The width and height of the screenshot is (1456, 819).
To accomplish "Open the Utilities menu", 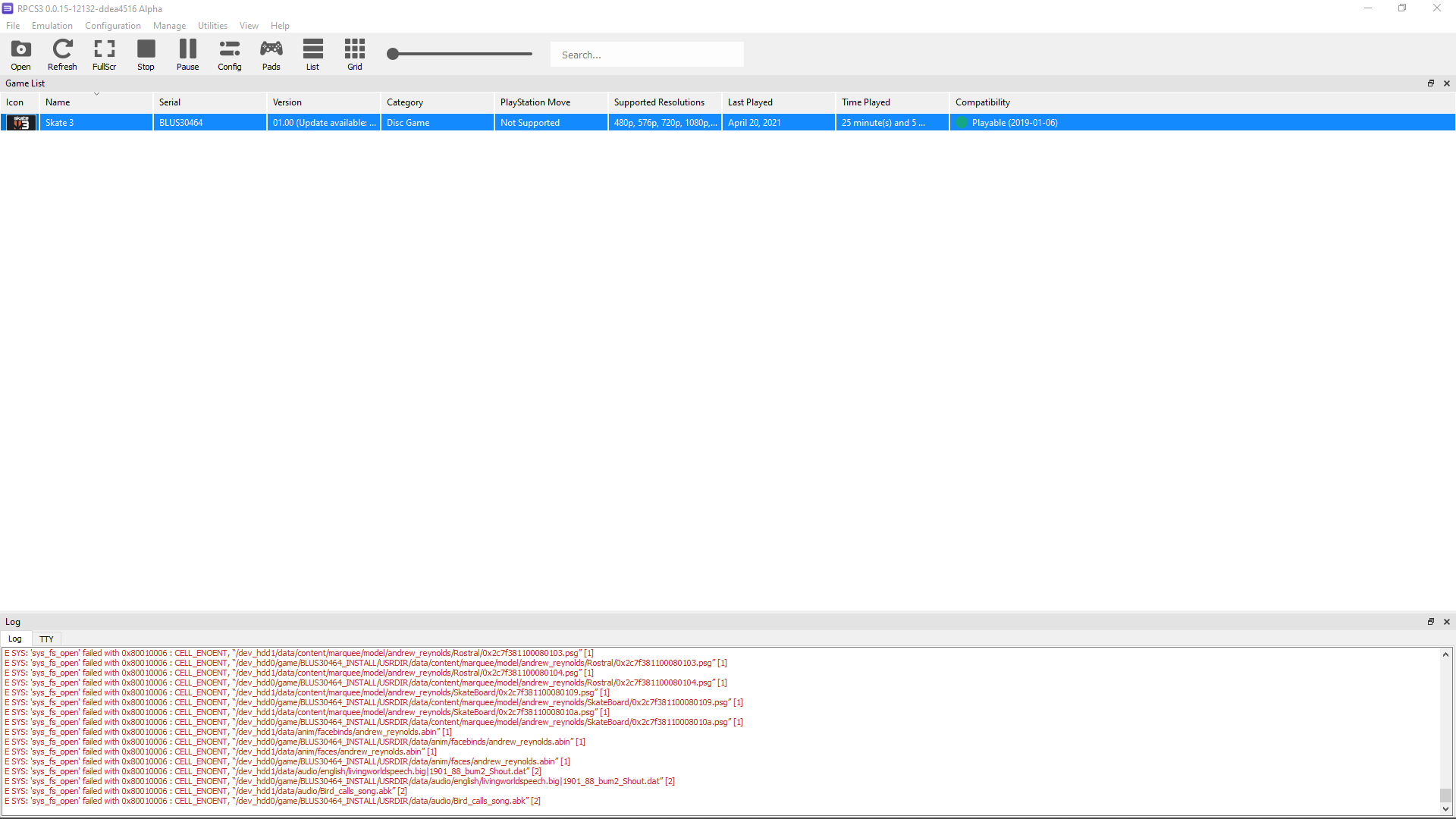I will 212,26.
